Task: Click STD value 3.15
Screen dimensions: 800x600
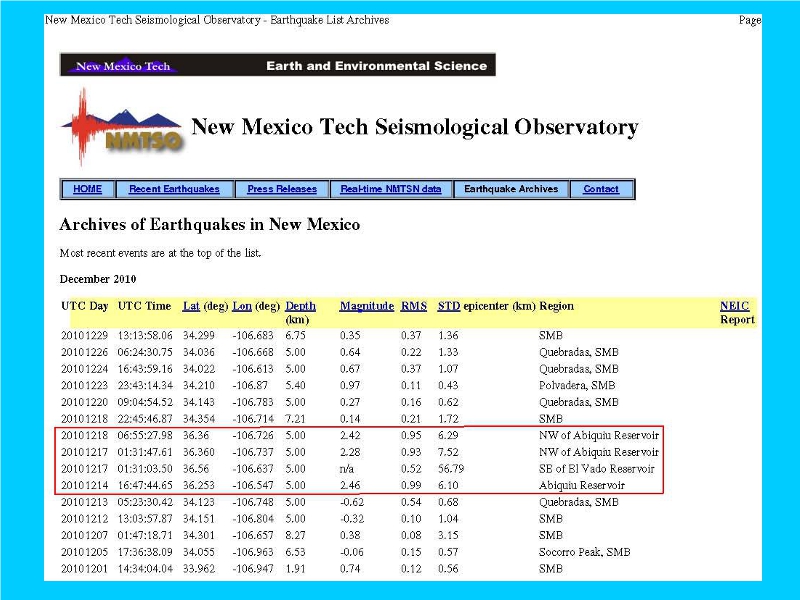Action: pos(448,536)
